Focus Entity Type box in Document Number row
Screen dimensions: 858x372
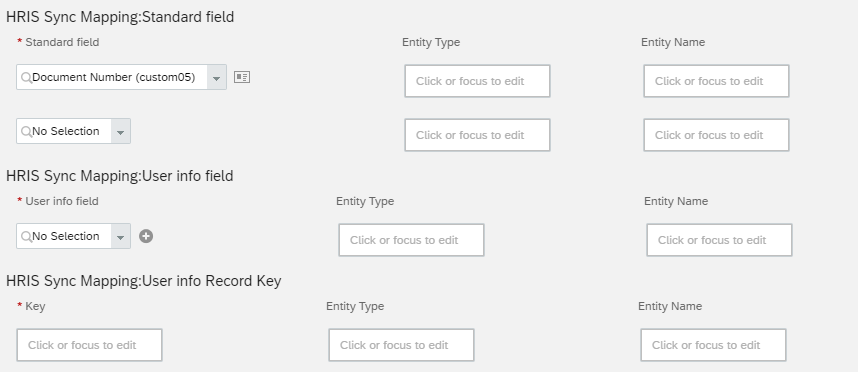tap(477, 81)
